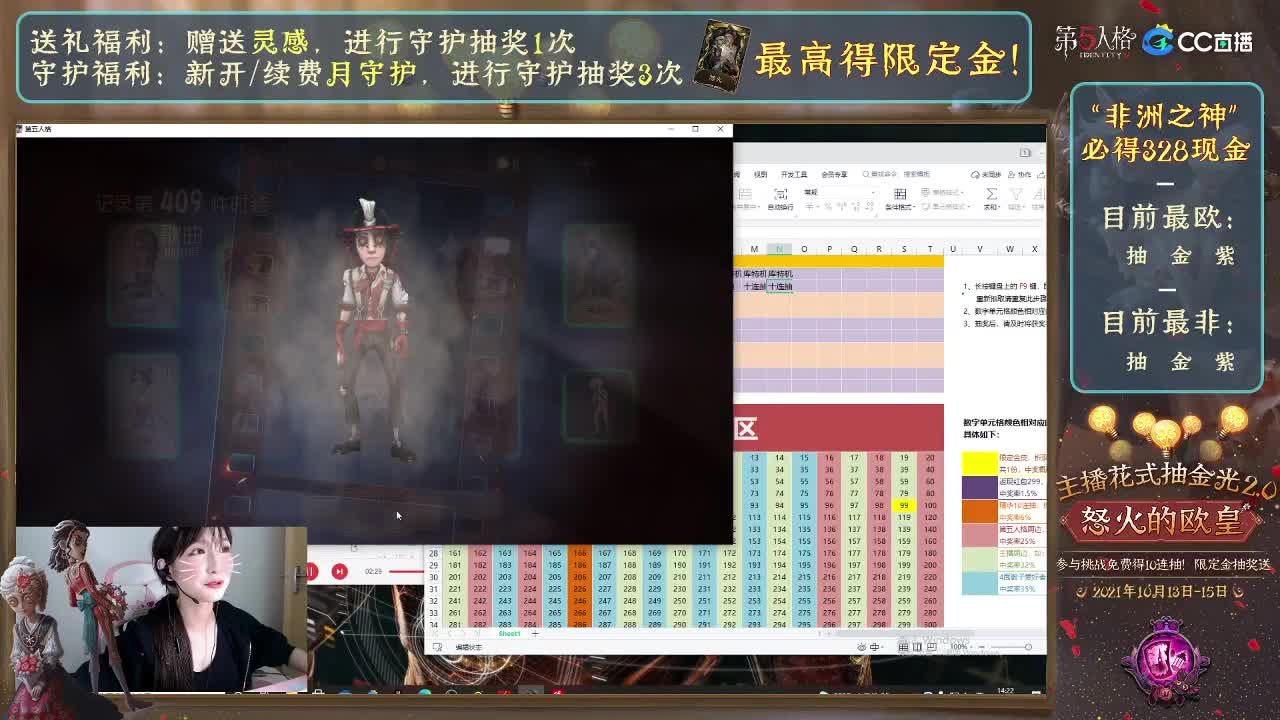The height and width of the screenshot is (720, 1280).
Task: Click the cell 库特机 in column N
Action: tap(779, 274)
